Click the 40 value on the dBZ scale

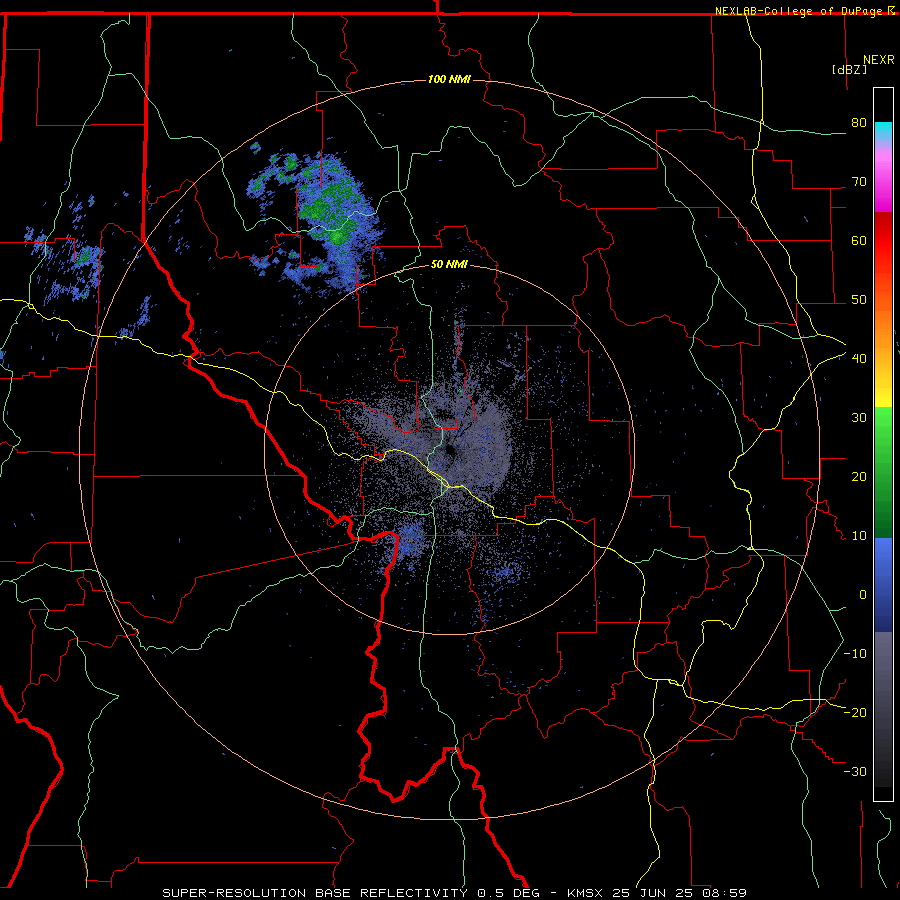(859, 359)
